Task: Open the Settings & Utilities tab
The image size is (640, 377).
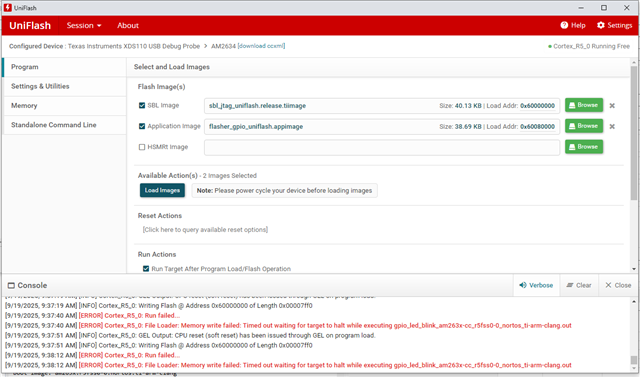Action: (x=65, y=86)
